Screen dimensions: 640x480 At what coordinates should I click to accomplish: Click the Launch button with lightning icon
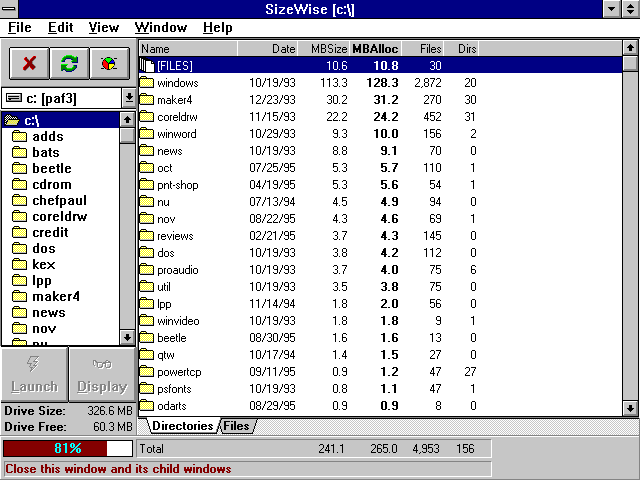tap(33, 375)
